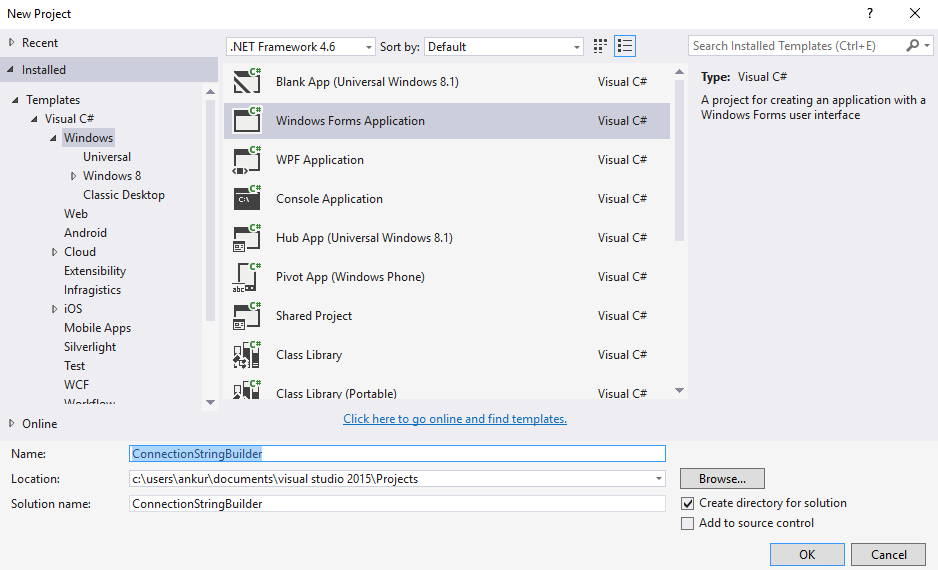Image resolution: width=938 pixels, height=570 pixels.
Task: Click the Pivot App template icon
Action: (x=246, y=277)
